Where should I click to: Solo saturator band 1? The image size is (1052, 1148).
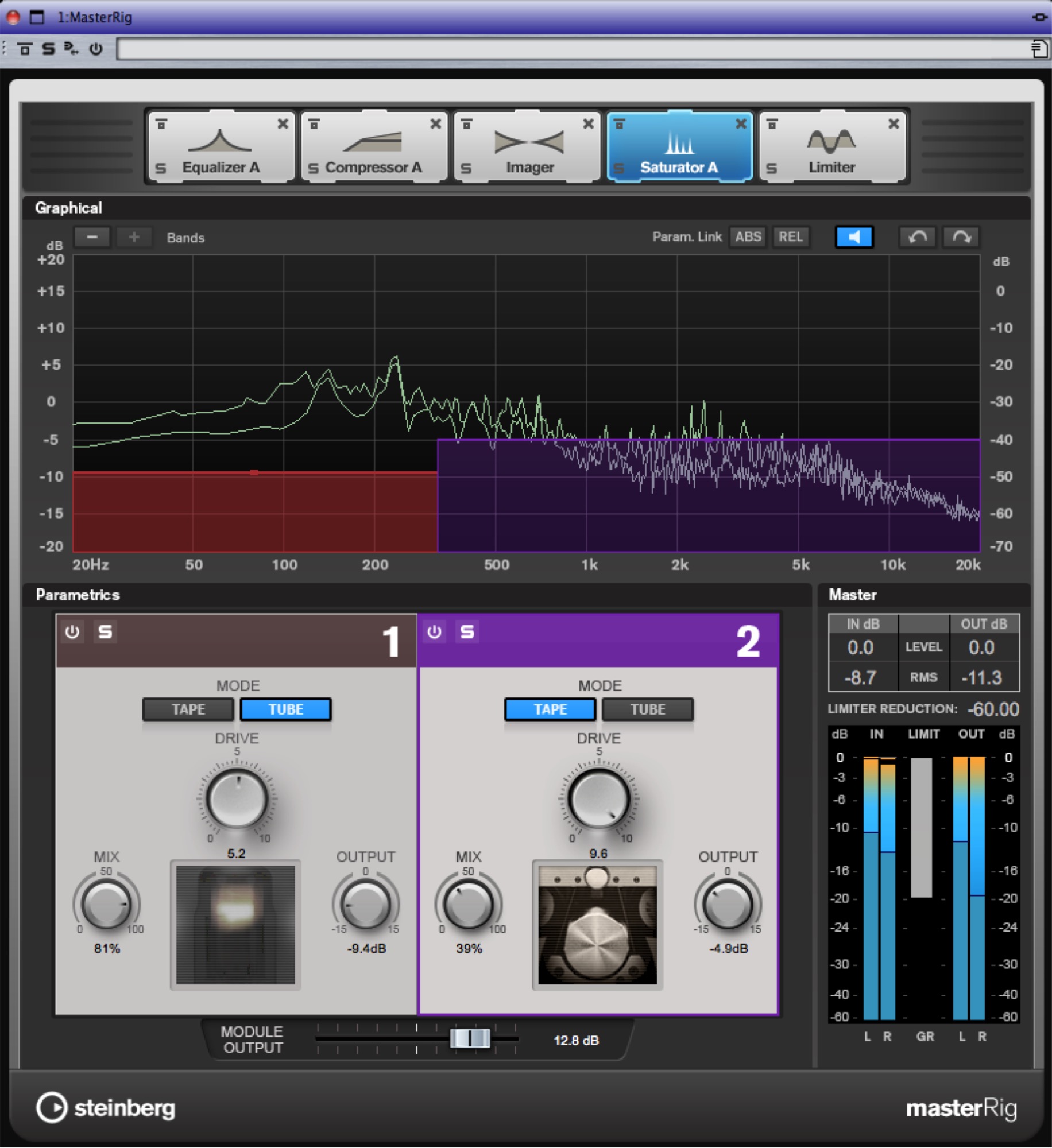[105, 632]
